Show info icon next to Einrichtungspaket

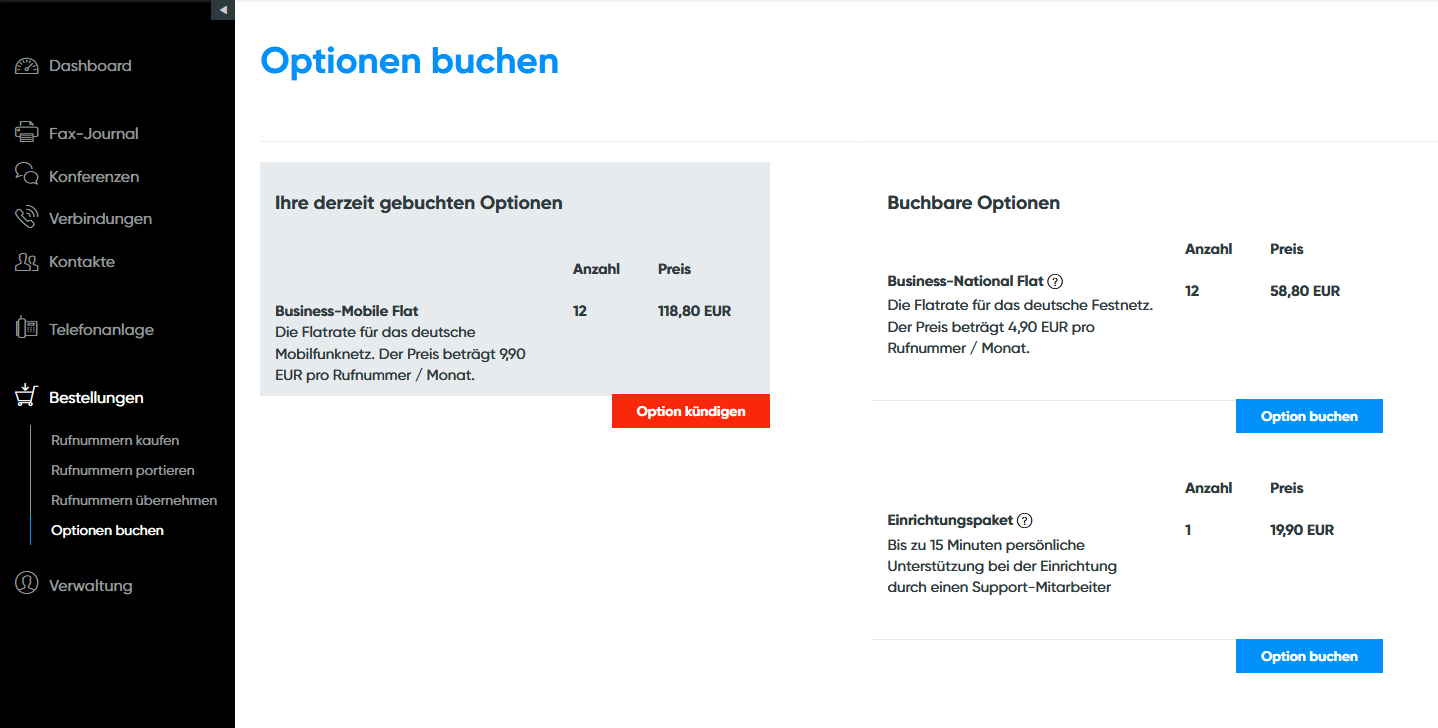(x=1024, y=521)
